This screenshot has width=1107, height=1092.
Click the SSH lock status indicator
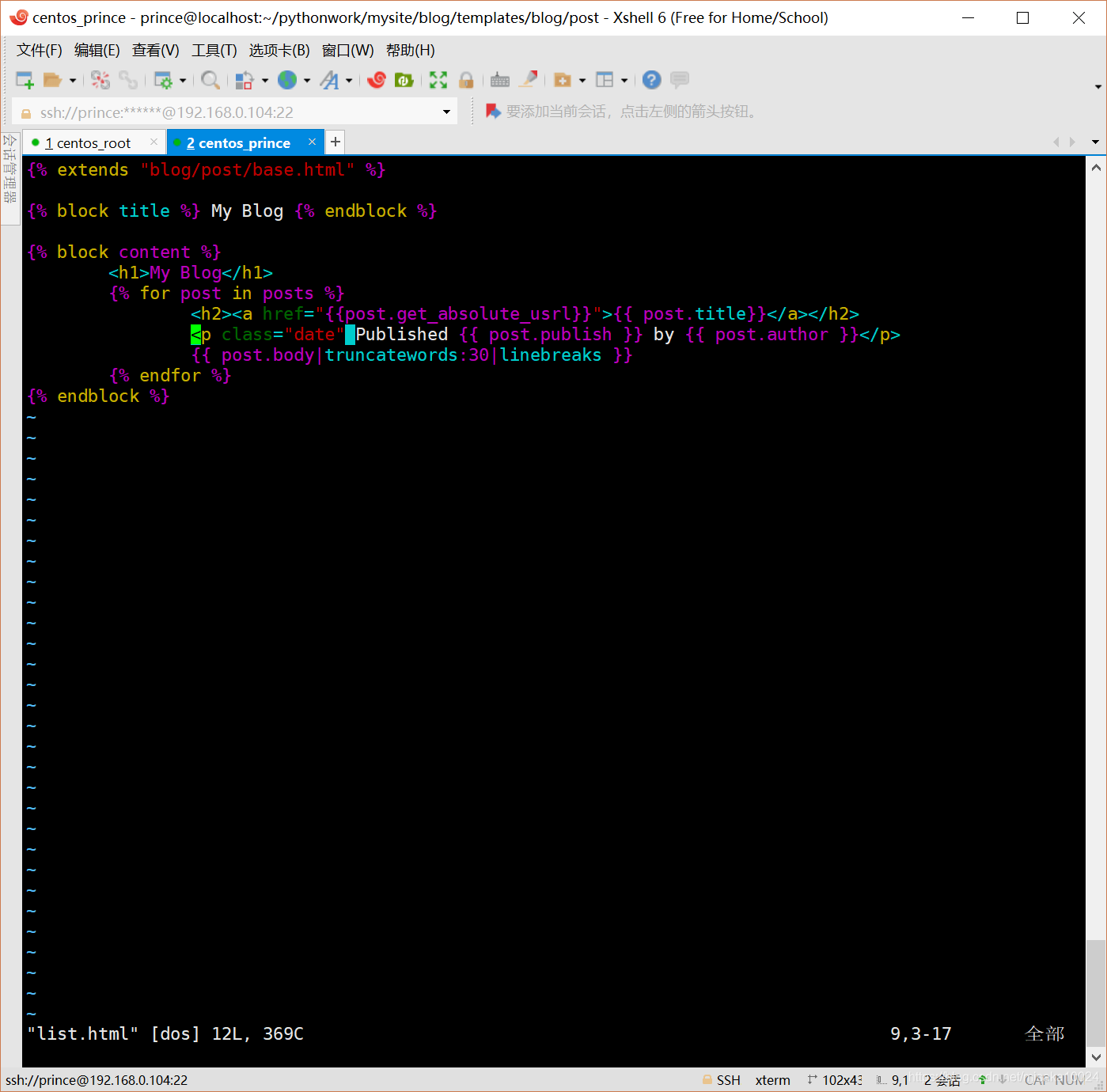(721, 1080)
